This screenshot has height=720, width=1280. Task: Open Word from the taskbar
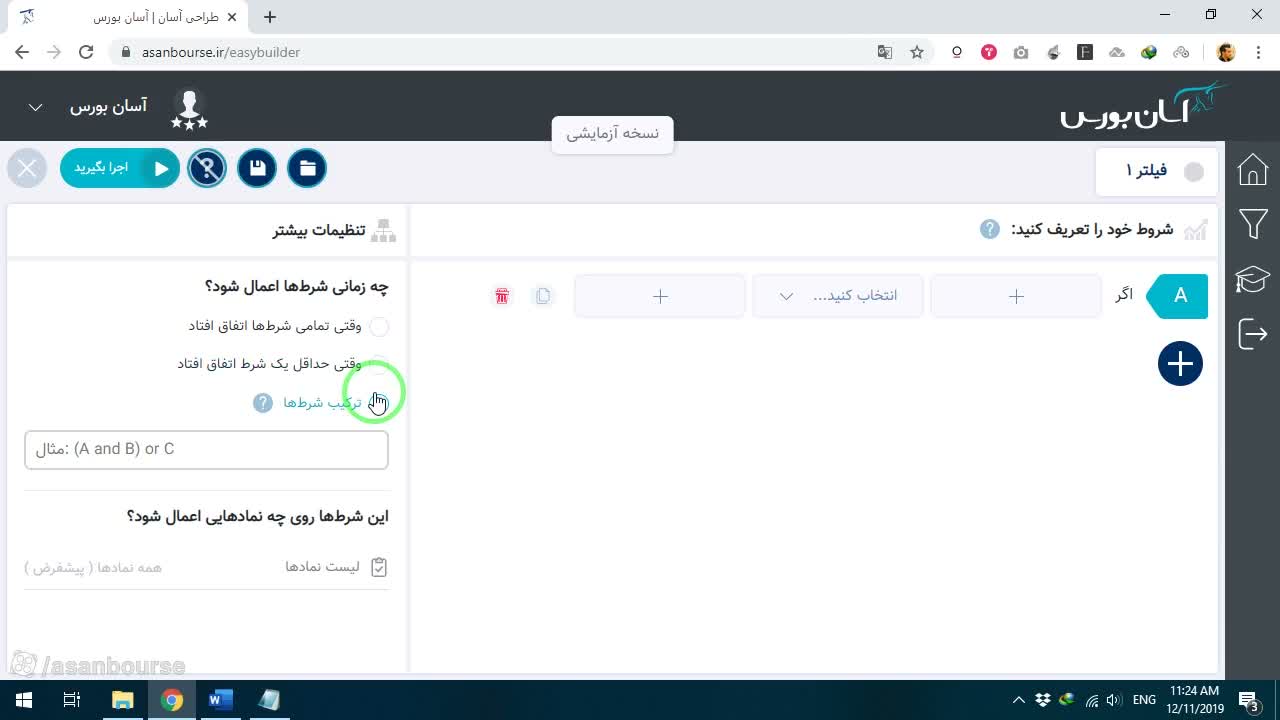click(220, 700)
